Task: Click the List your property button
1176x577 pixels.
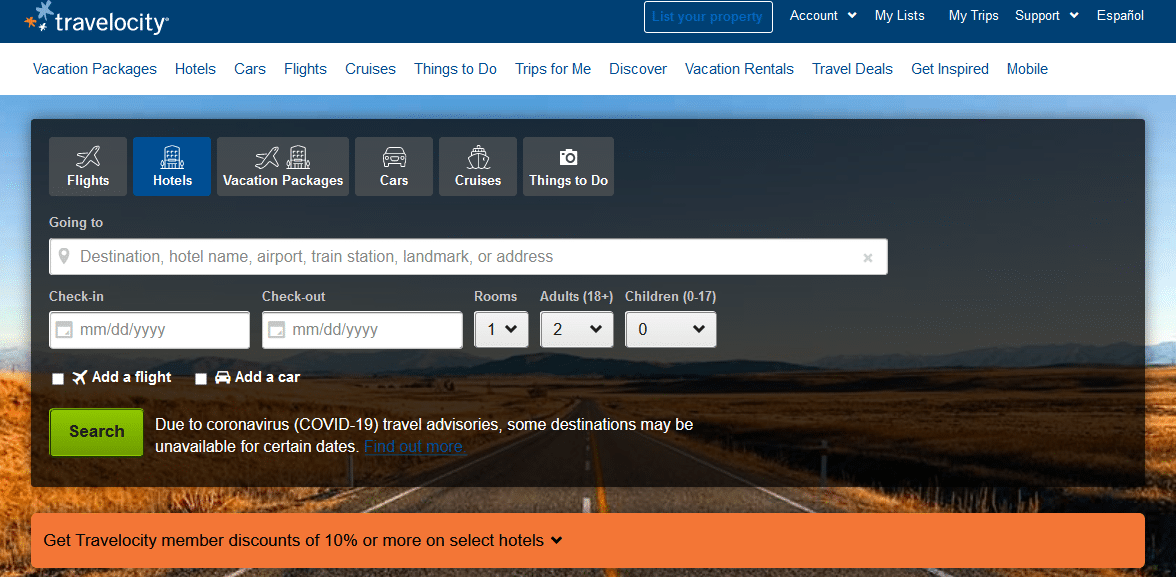Action: point(708,17)
